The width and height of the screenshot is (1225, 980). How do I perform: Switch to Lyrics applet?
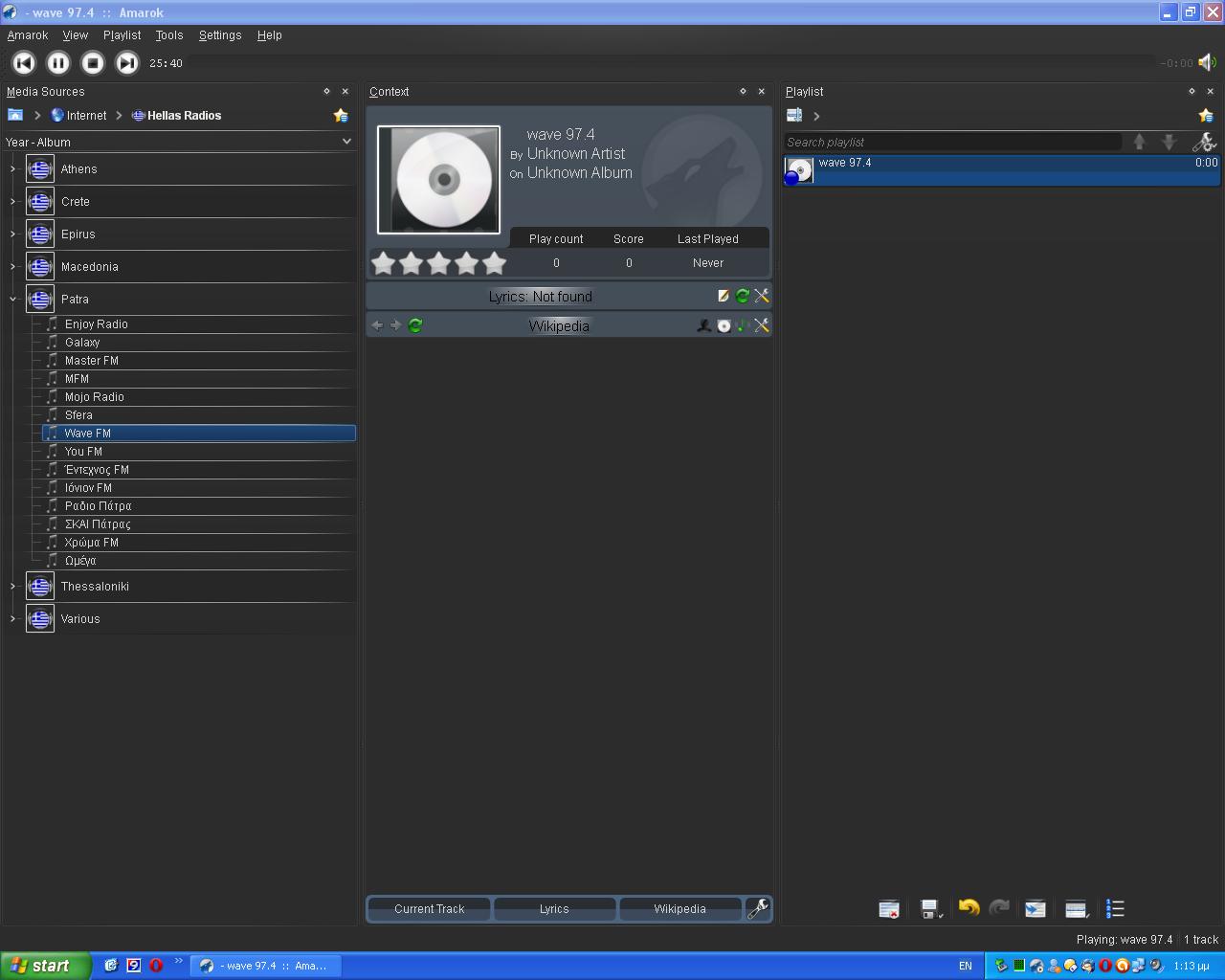[554, 909]
